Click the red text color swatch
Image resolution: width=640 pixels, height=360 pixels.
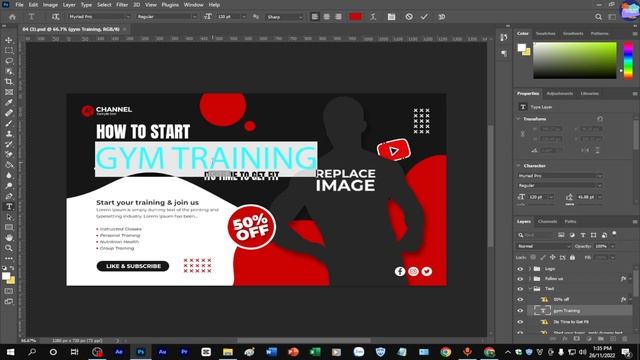(355, 17)
